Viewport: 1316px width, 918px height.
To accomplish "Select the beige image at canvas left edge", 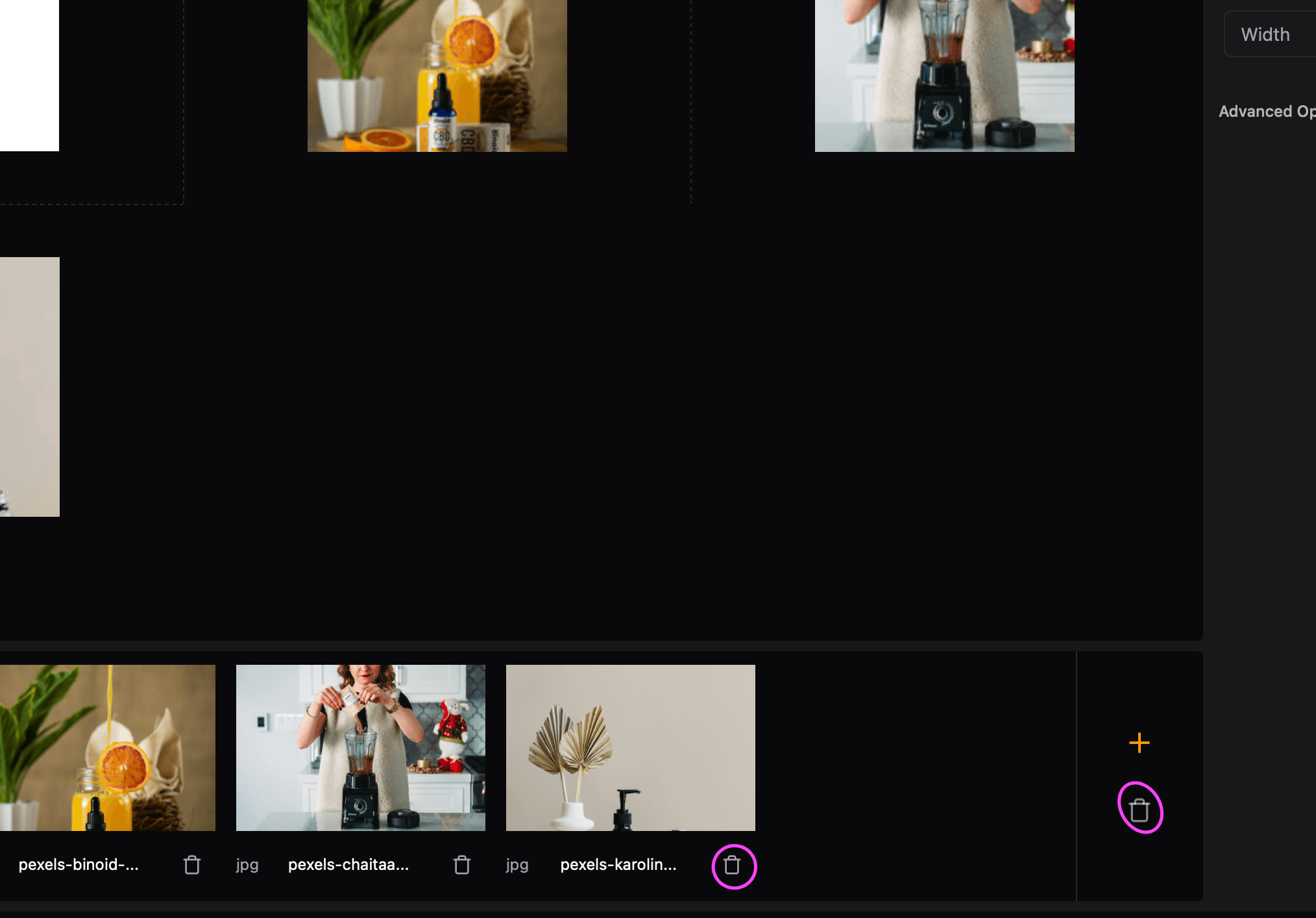I will (29, 386).
